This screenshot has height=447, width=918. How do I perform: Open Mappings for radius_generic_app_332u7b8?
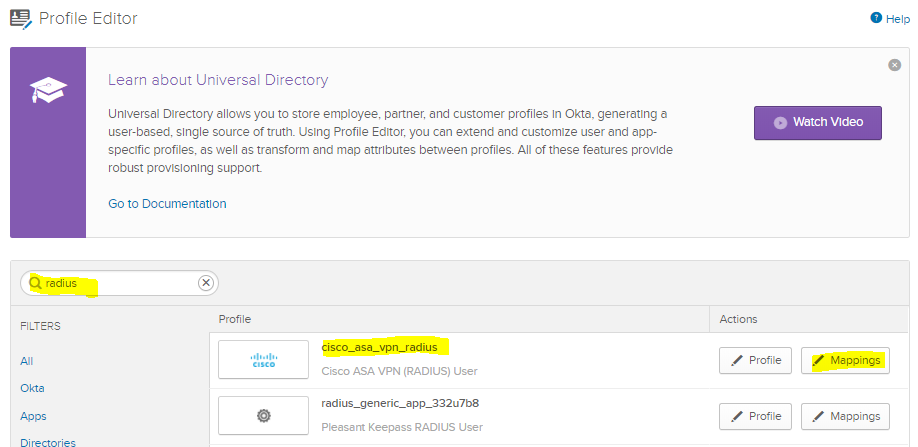tap(845, 416)
